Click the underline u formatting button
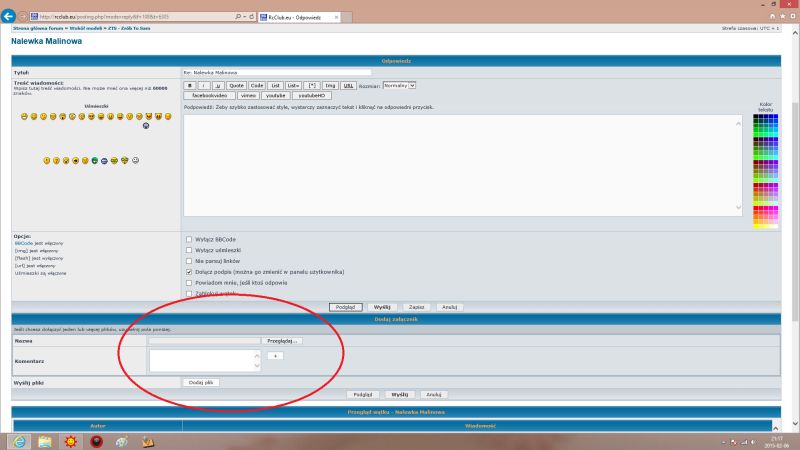This screenshot has height=450, width=800. [218, 86]
